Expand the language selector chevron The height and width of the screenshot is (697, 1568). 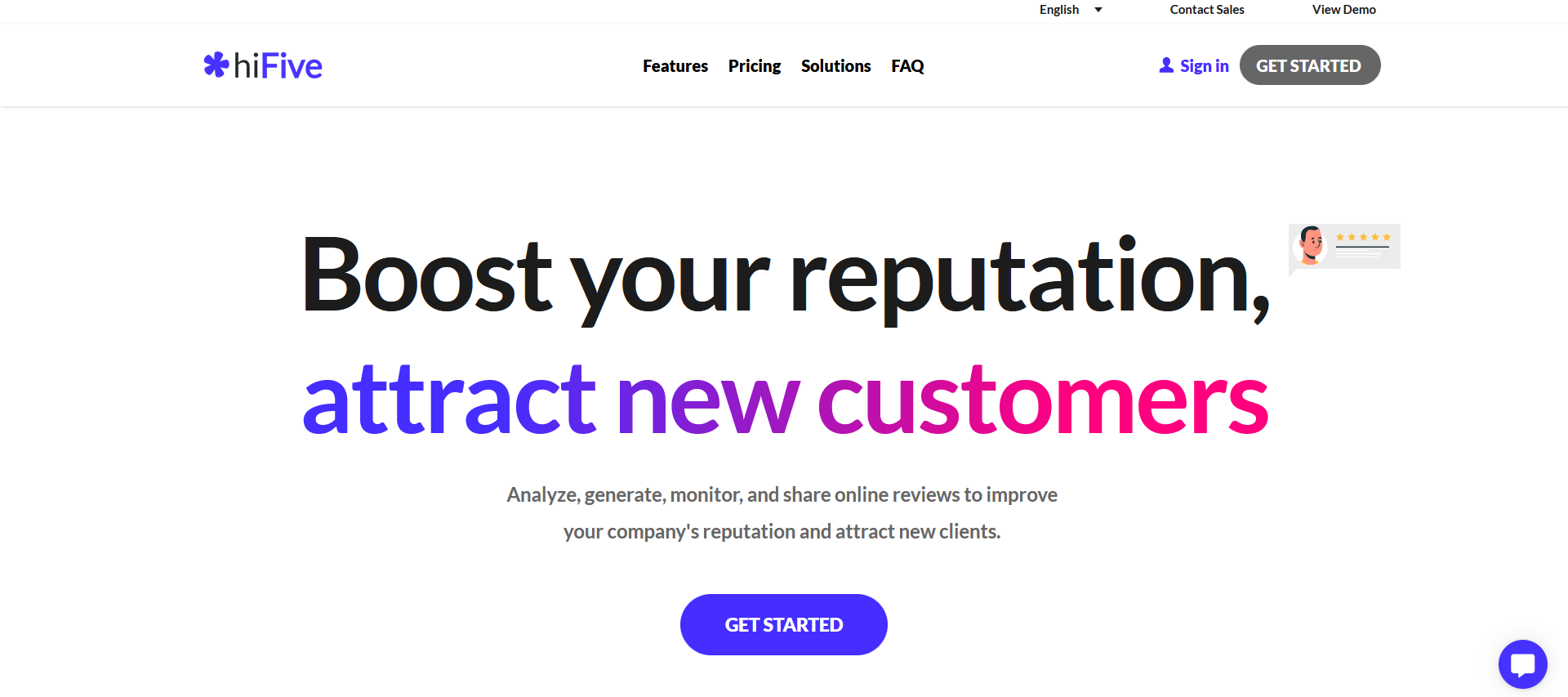tap(1097, 10)
